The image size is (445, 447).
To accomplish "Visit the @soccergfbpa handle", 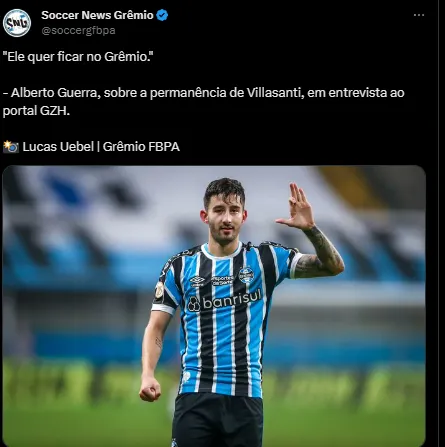I will point(78,31).
